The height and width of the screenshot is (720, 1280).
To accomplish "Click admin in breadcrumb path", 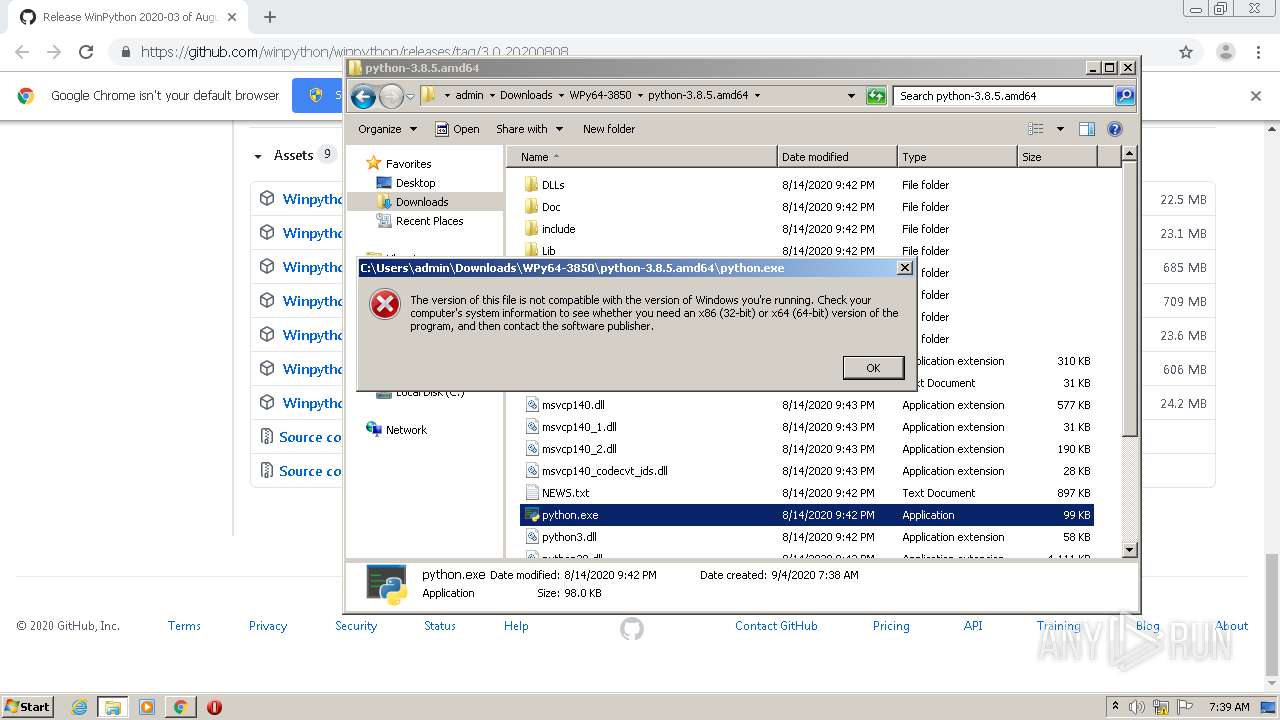I will (x=469, y=96).
